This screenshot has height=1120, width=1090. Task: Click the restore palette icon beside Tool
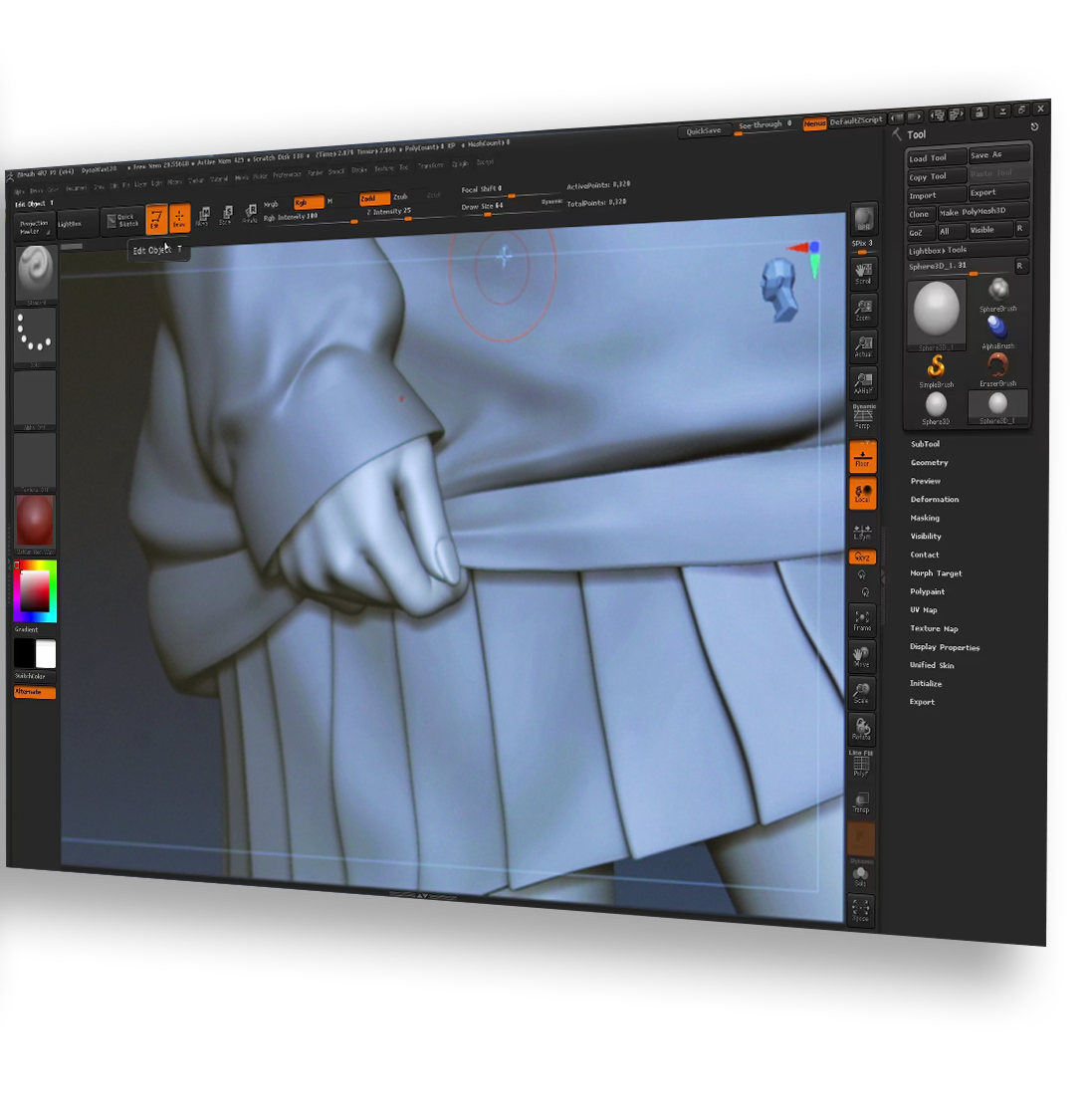[x=1034, y=127]
